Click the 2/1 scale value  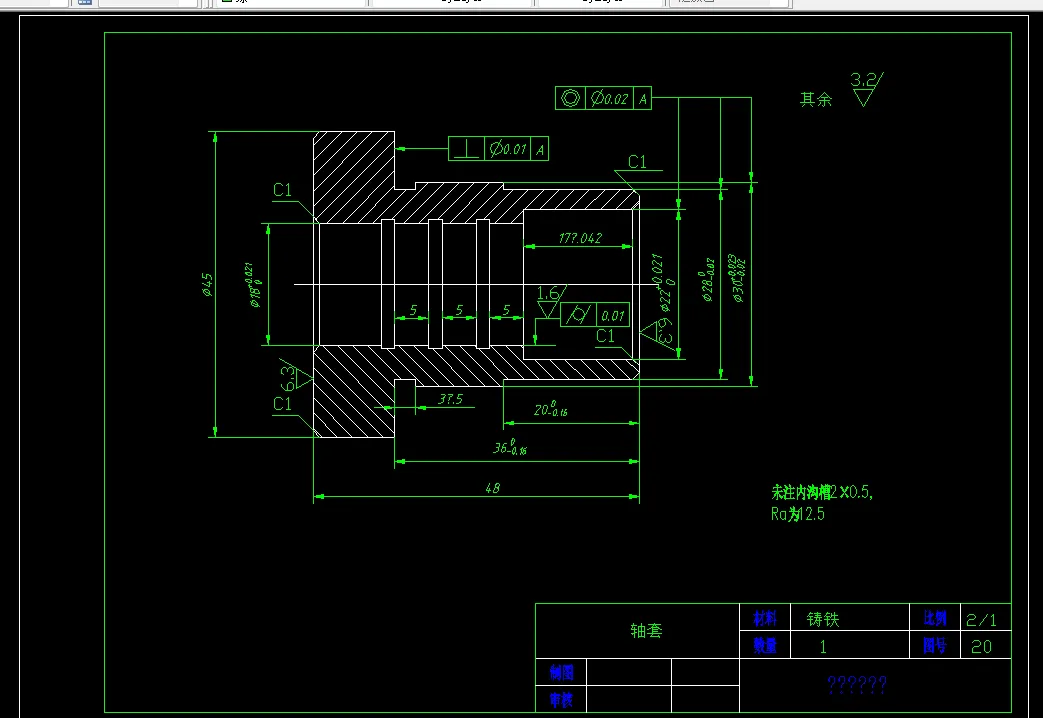(x=981, y=620)
